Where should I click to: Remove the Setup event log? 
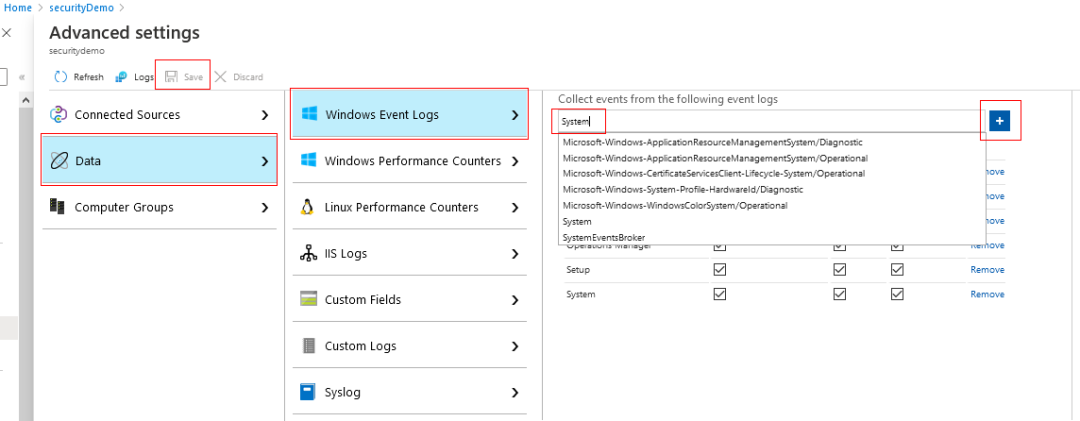click(x=987, y=269)
